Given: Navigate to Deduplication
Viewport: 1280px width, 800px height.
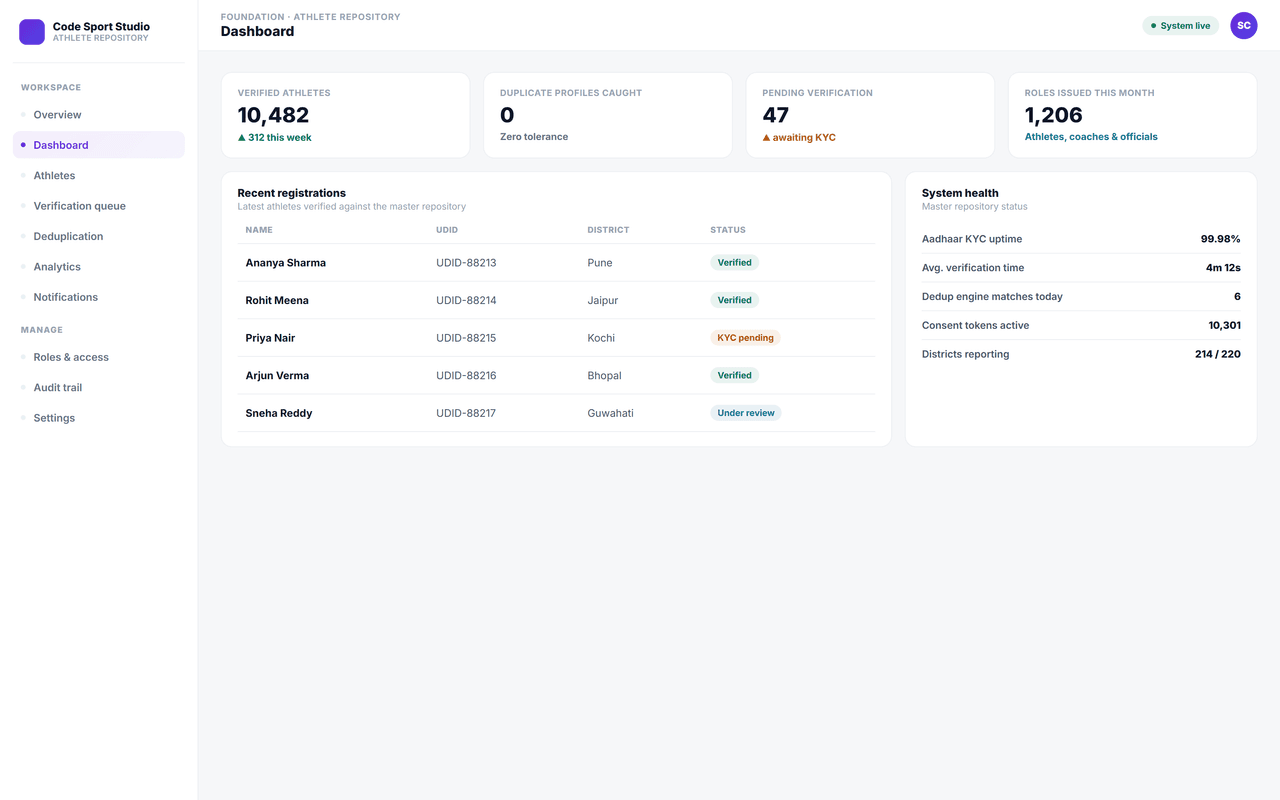Looking at the screenshot, I should [x=99, y=237].
